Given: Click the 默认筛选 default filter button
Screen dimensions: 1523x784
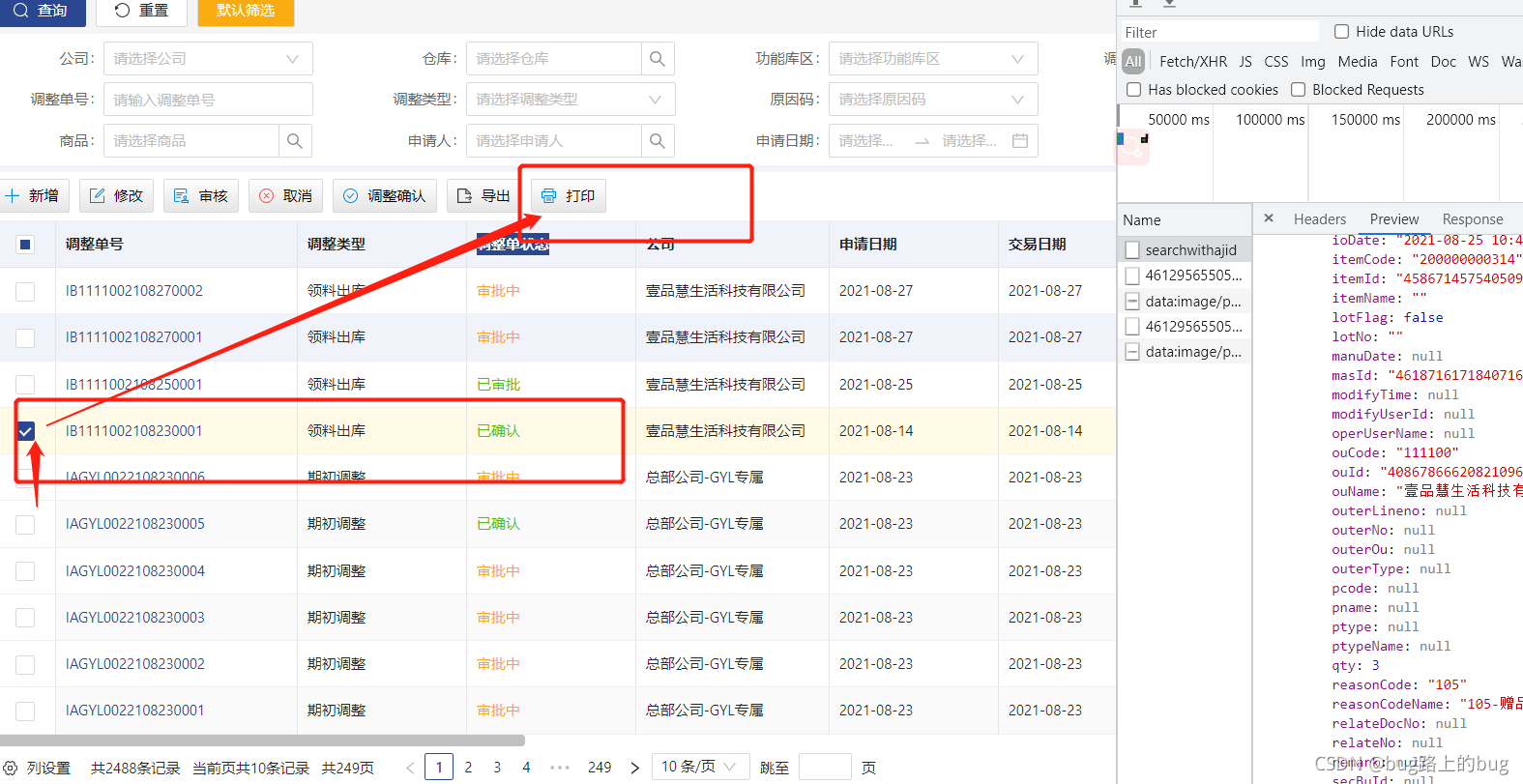Looking at the screenshot, I should coord(246,11).
